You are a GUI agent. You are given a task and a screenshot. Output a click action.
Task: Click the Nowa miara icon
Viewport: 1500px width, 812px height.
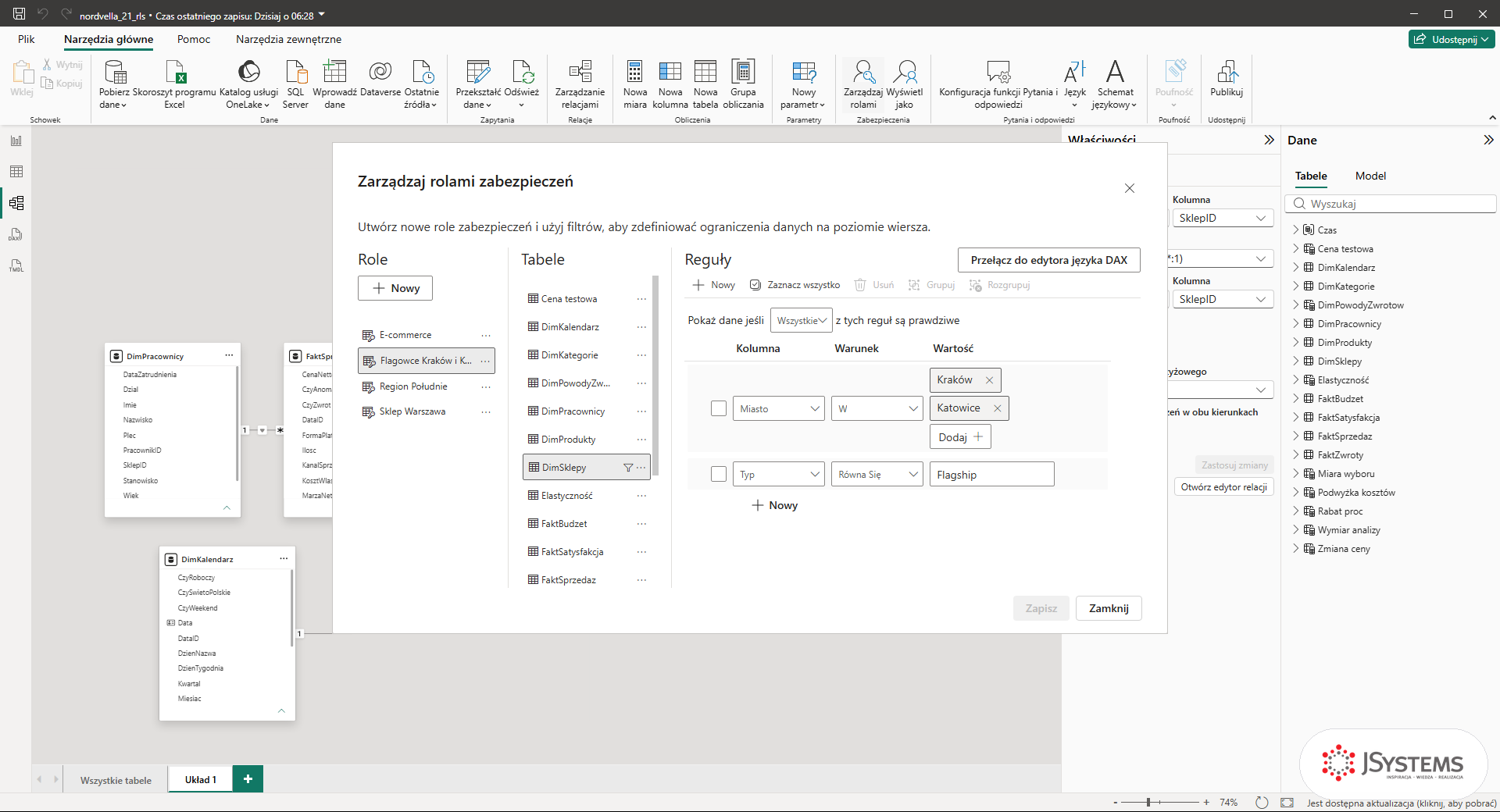point(634,84)
